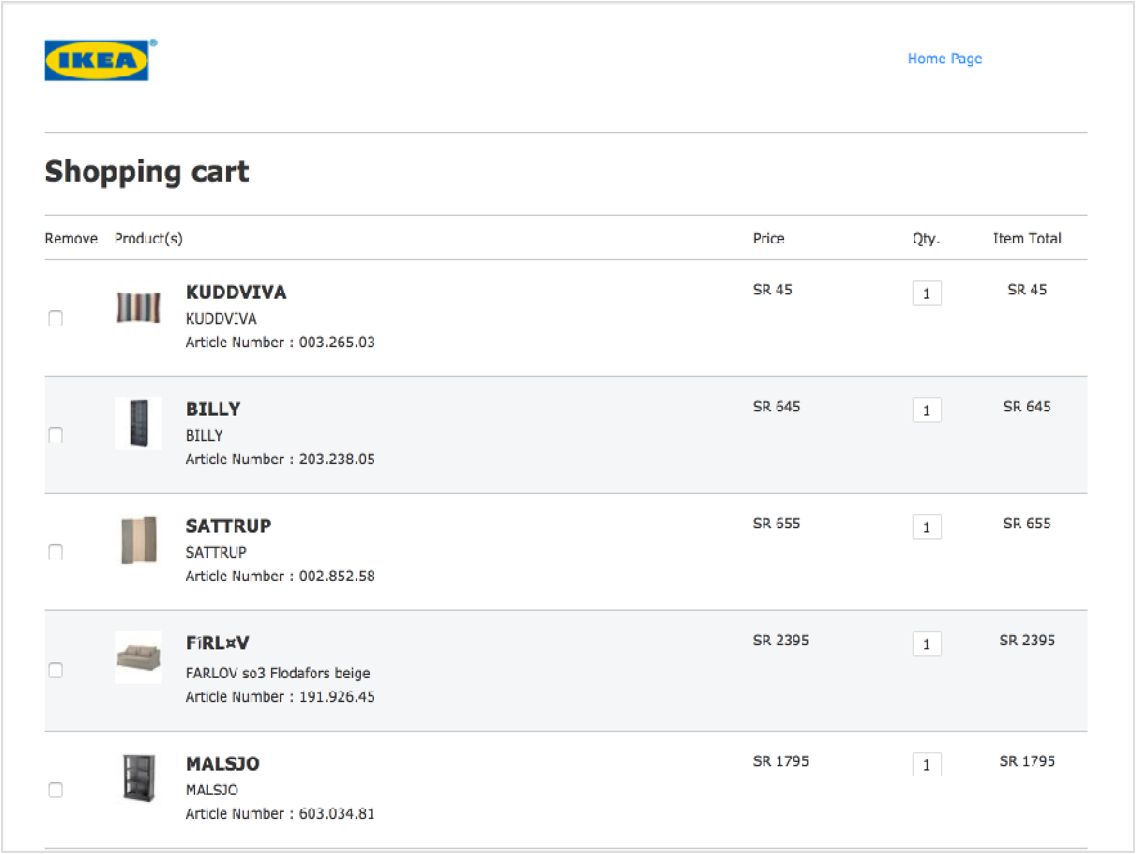Click the FARLOV sofa thumbnail image

coord(138,656)
